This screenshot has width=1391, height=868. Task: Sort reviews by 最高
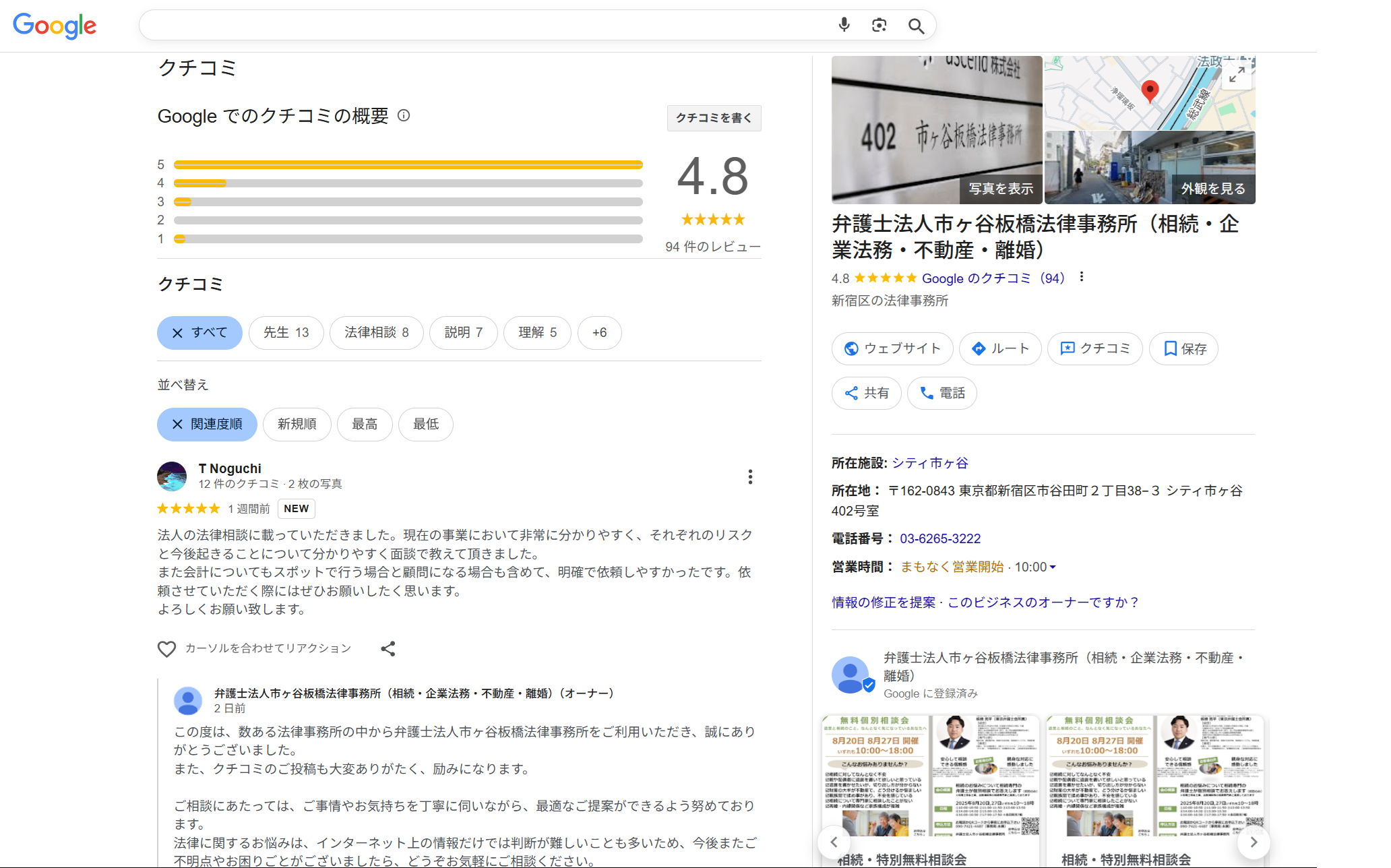tap(365, 425)
